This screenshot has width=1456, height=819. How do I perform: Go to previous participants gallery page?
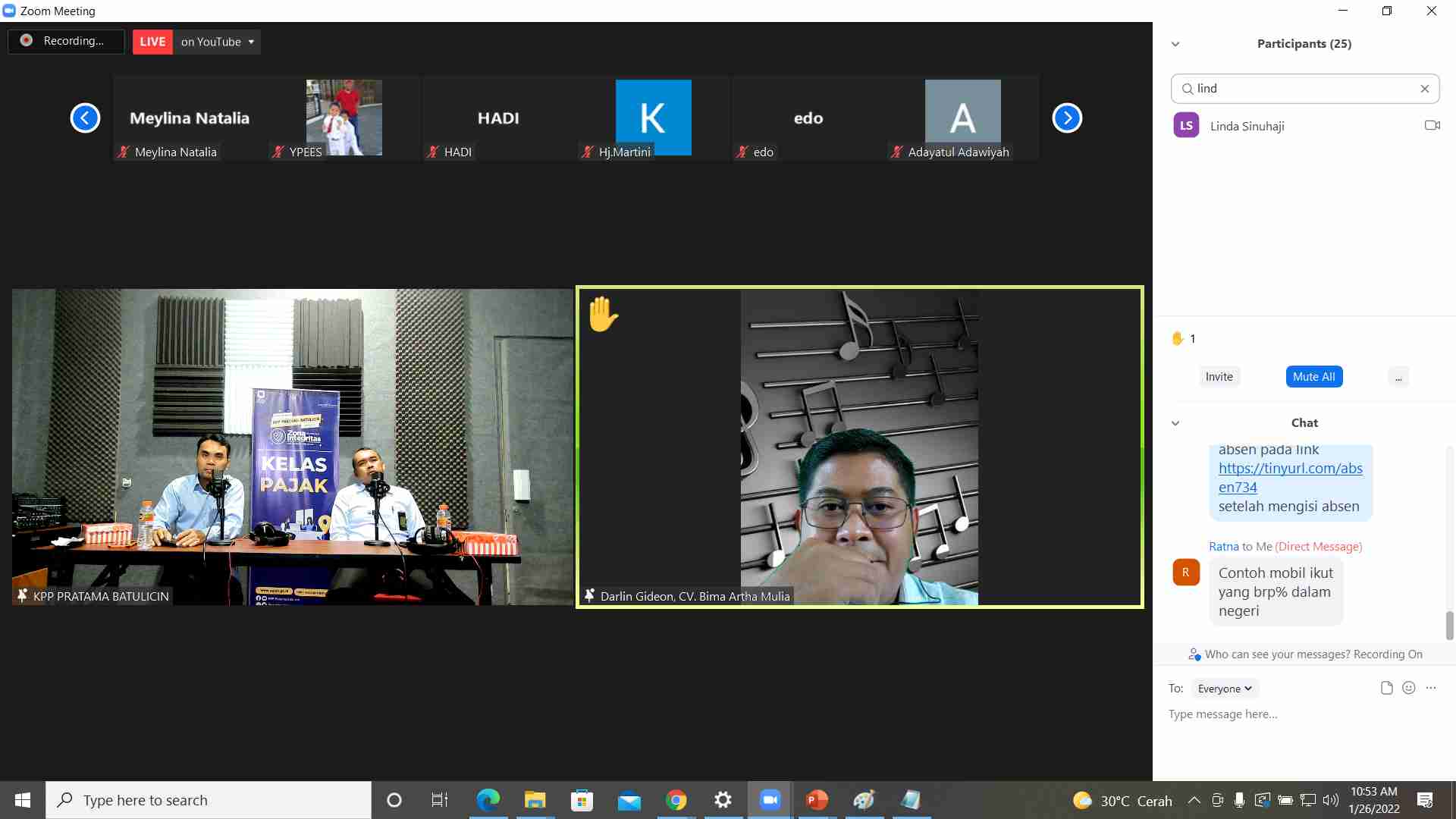85,118
